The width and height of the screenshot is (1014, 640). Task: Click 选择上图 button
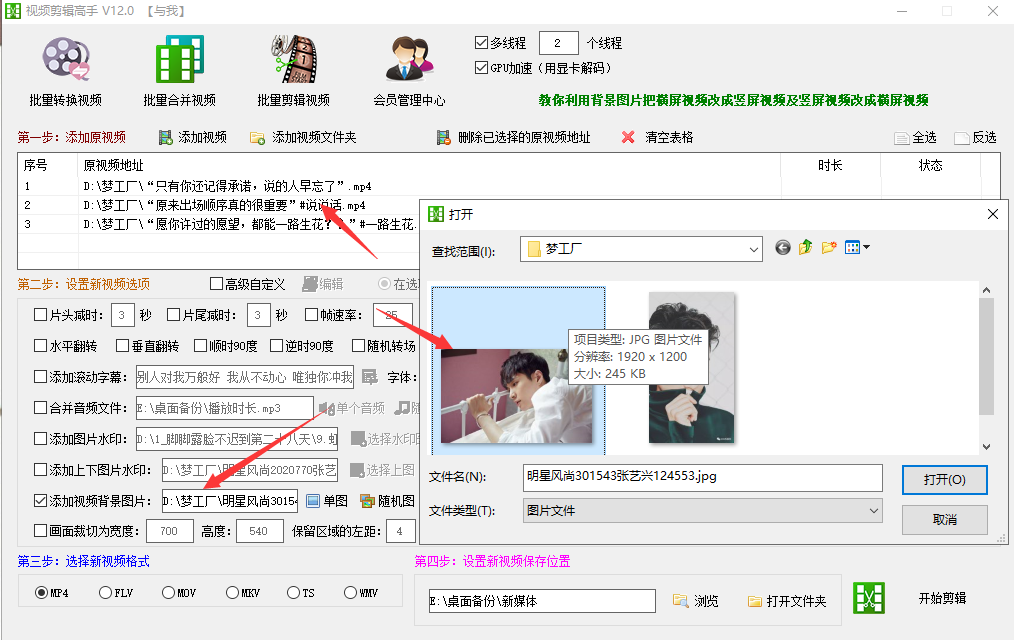coord(382,470)
